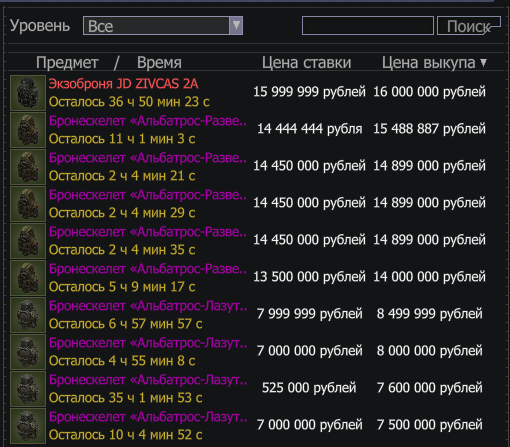The image size is (510, 447).
Task: Focus the search text field
Action: (x=368, y=26)
